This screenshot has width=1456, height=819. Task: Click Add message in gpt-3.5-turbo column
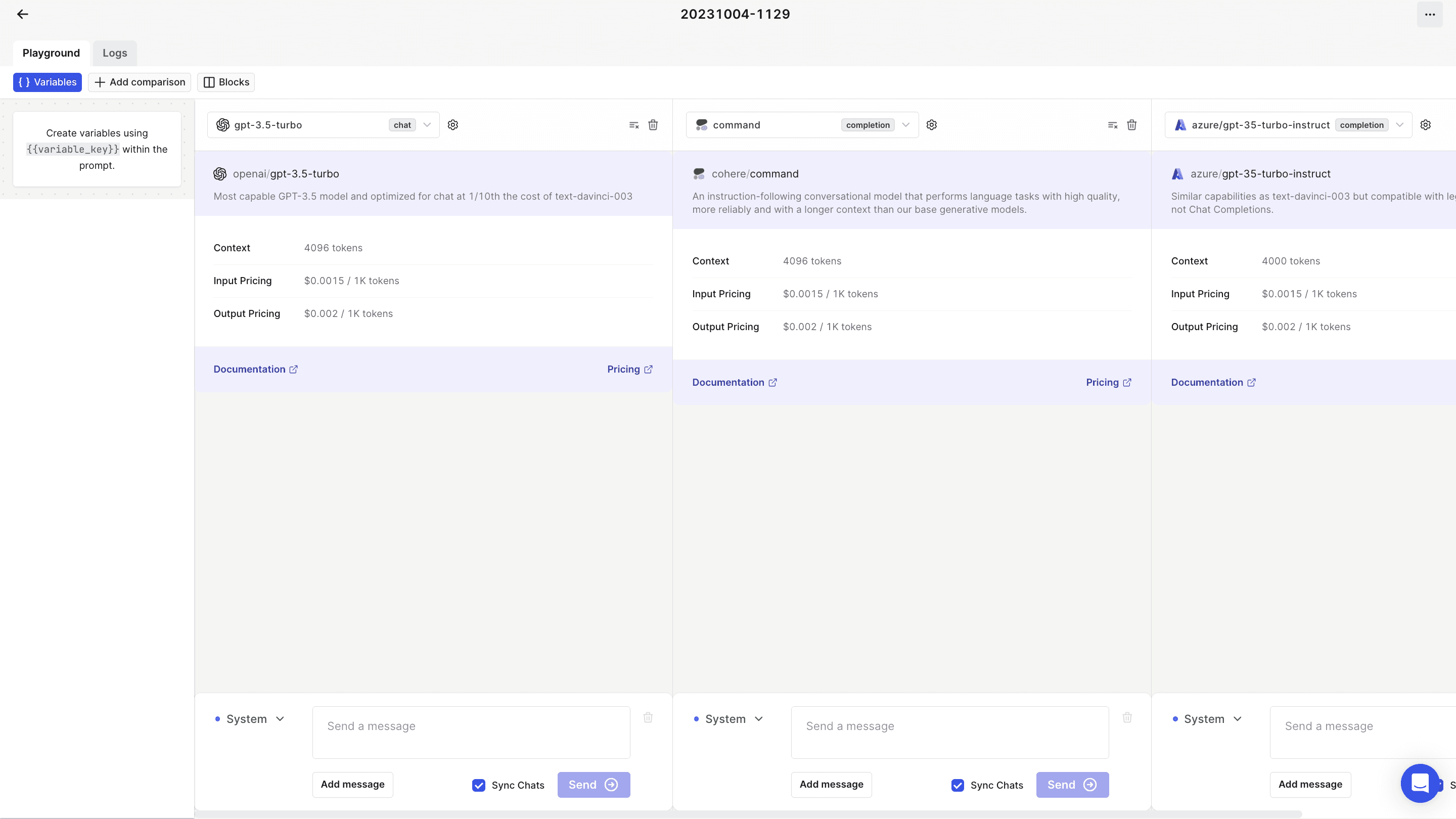tap(353, 785)
